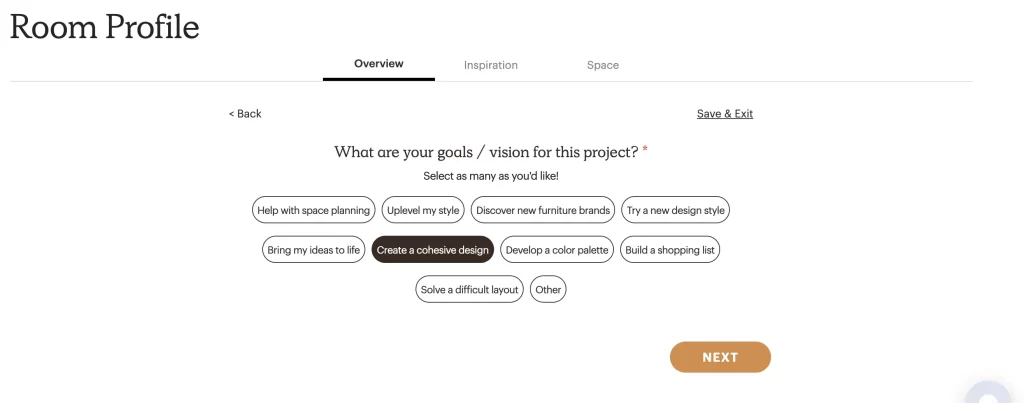Screen dimensions: 1024x403
Task: Click the Save & Exit link
Action: [x=725, y=114]
